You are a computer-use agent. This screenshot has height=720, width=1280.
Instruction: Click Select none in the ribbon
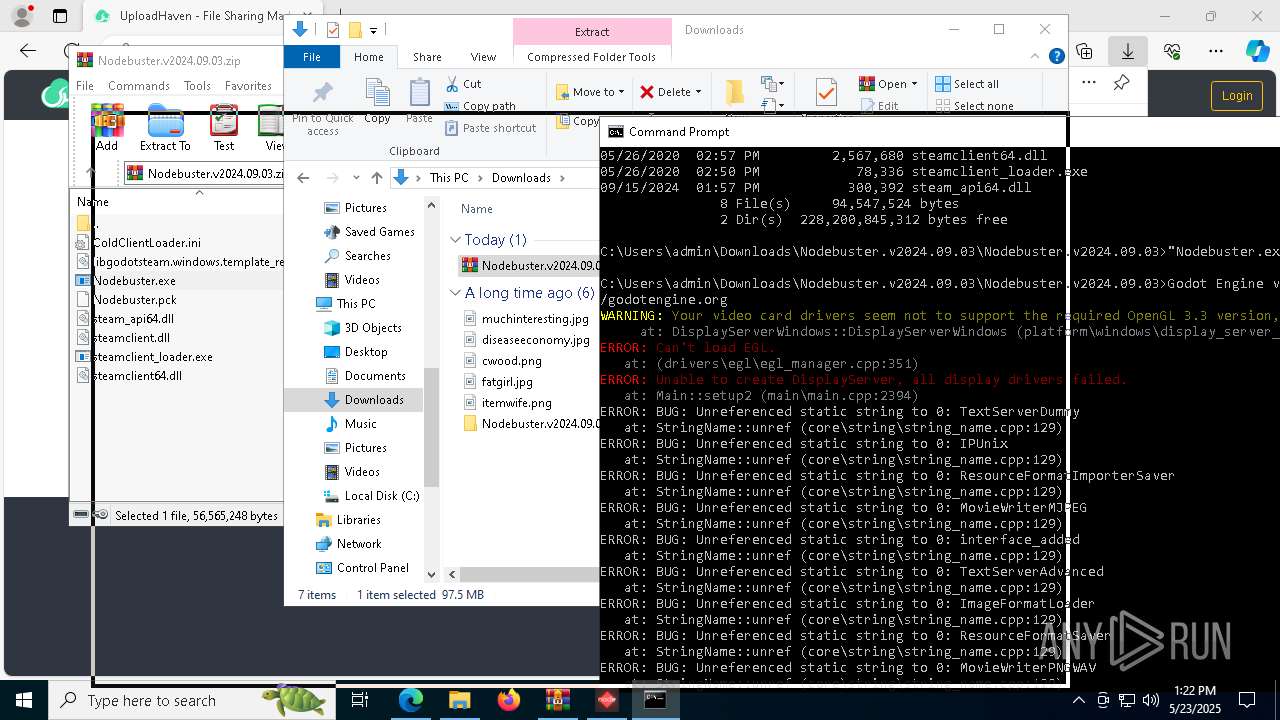click(x=974, y=106)
